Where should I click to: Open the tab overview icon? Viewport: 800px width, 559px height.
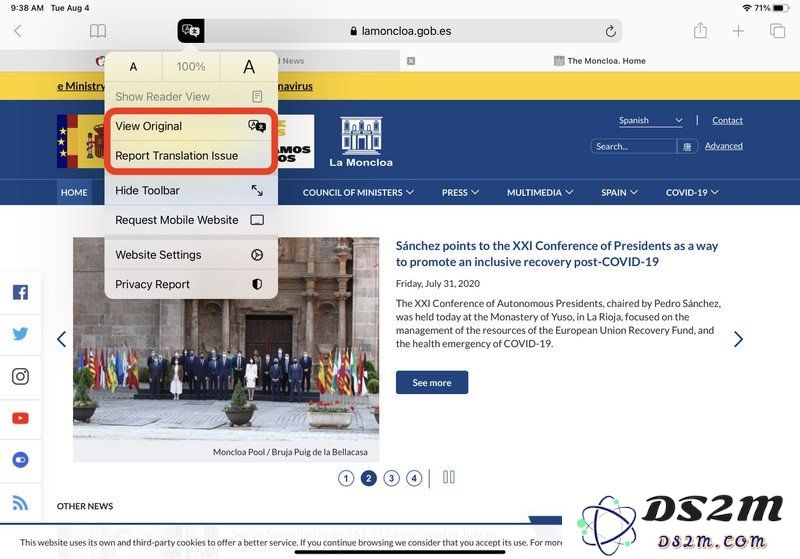(x=777, y=31)
